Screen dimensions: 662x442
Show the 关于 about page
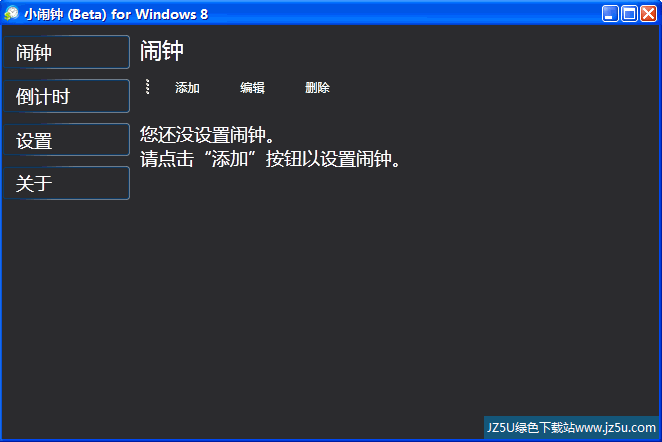click(x=67, y=183)
